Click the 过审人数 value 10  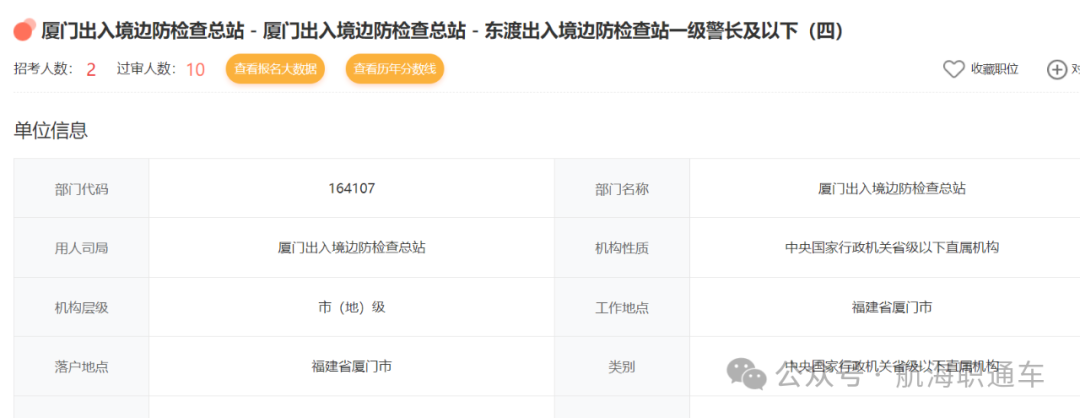196,70
